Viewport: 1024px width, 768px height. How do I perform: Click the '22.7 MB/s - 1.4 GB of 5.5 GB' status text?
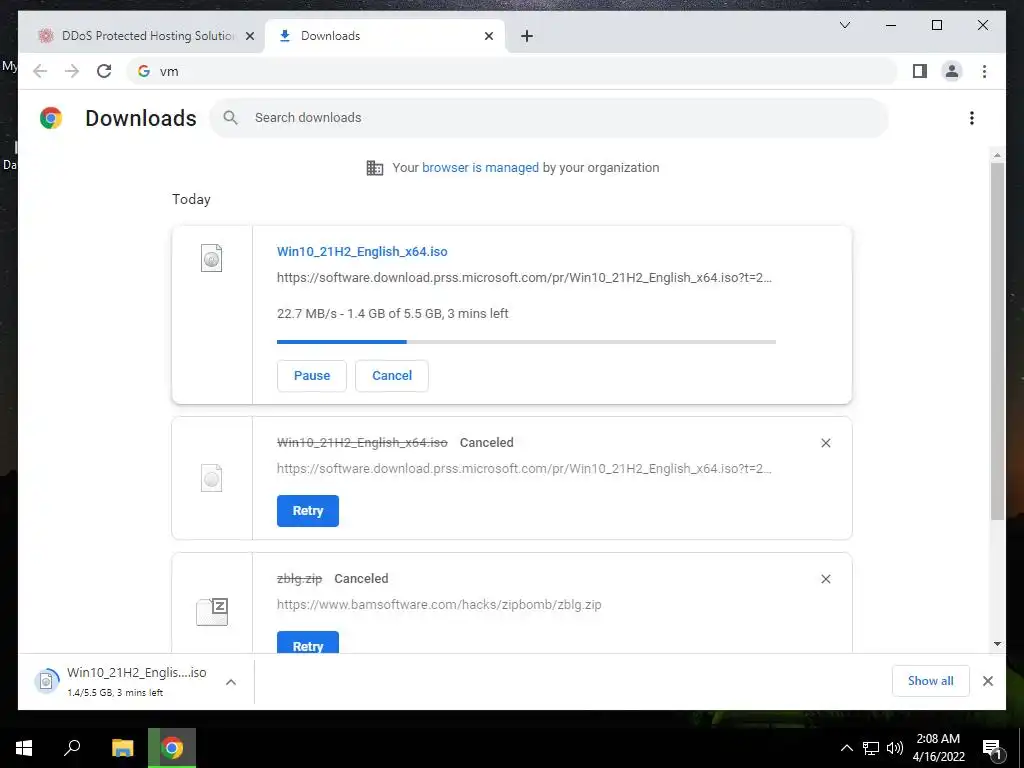tap(392, 313)
